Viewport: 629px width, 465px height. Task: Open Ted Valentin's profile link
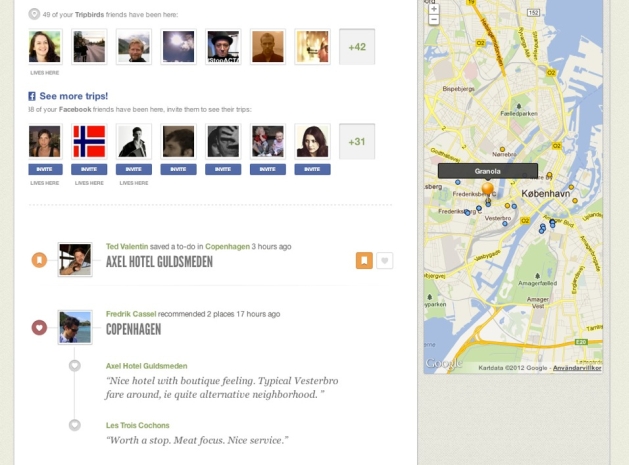pyautogui.click(x=127, y=246)
